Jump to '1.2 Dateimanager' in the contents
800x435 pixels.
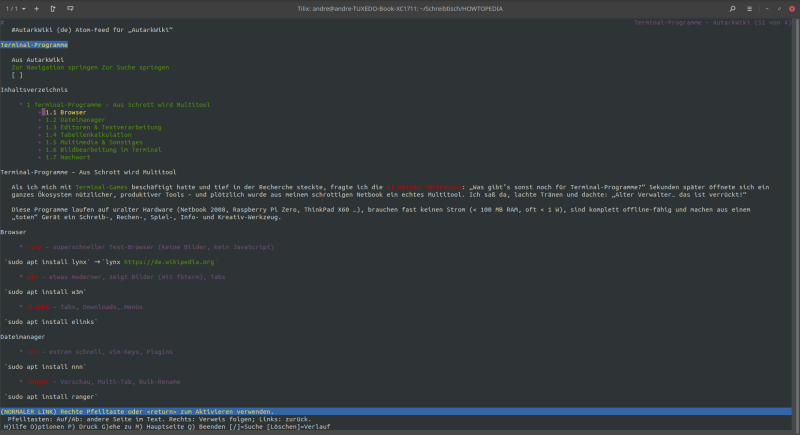click(75, 120)
